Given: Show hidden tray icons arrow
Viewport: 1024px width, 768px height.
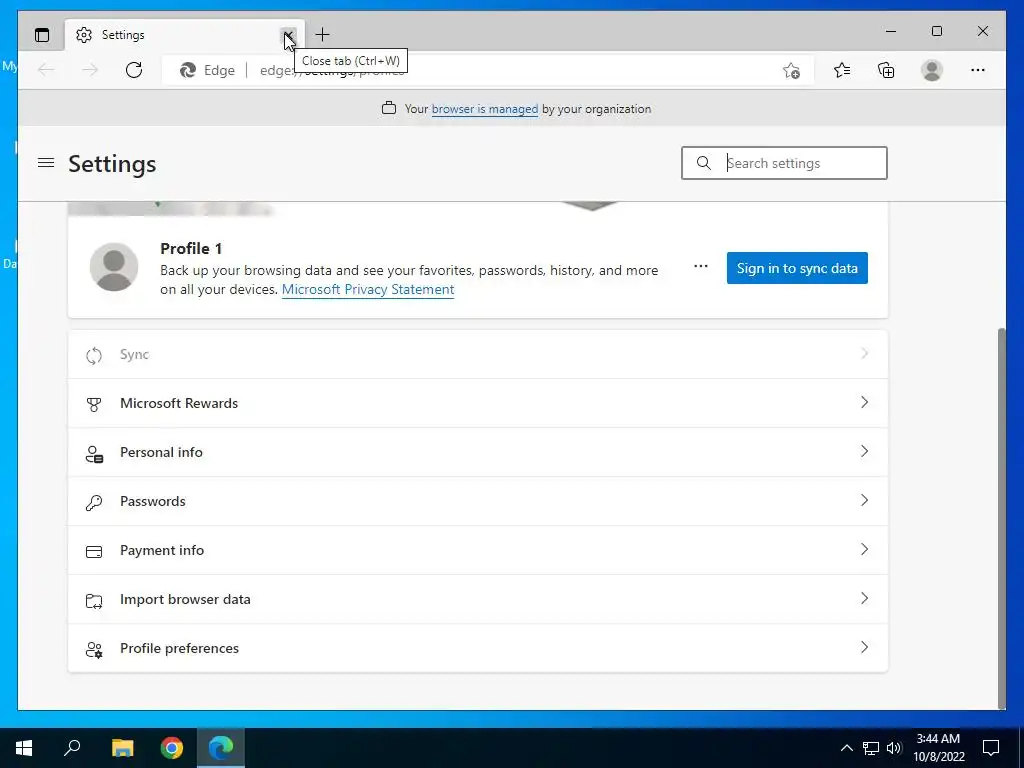Looking at the screenshot, I should pos(846,748).
